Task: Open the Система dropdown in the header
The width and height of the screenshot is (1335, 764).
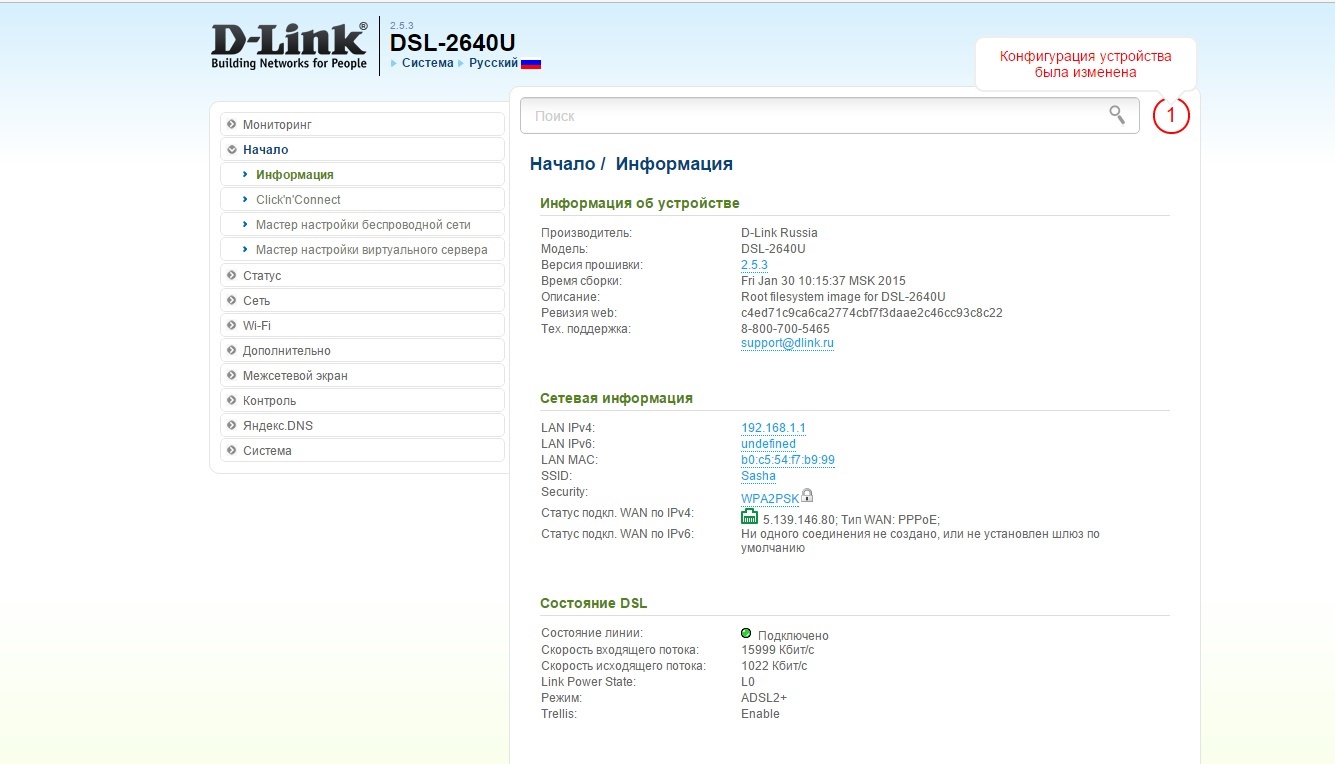Action: (x=427, y=63)
